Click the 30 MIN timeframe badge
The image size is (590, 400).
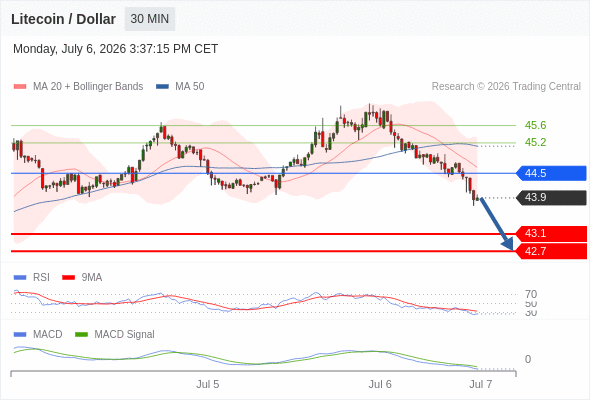150,19
